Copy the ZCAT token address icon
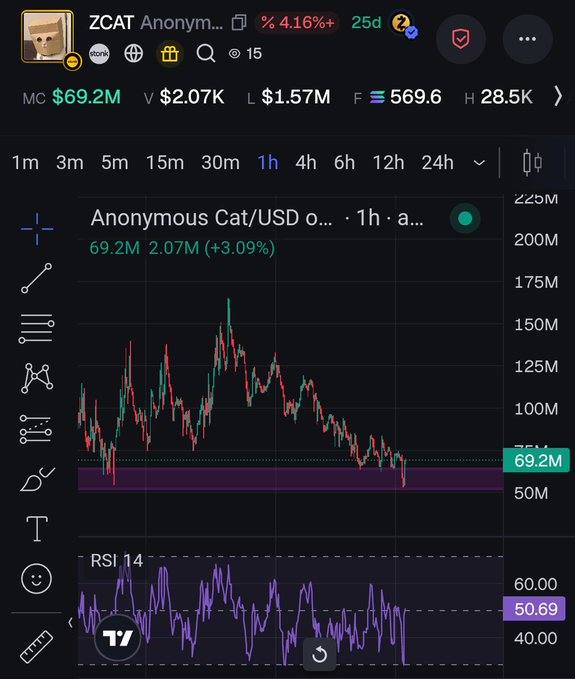 point(239,23)
